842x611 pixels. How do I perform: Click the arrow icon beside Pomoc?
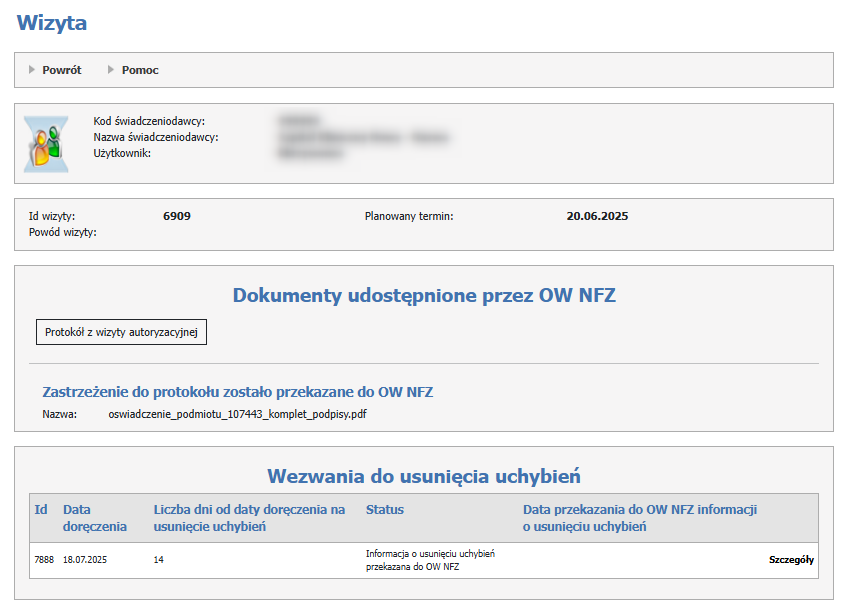tap(111, 70)
